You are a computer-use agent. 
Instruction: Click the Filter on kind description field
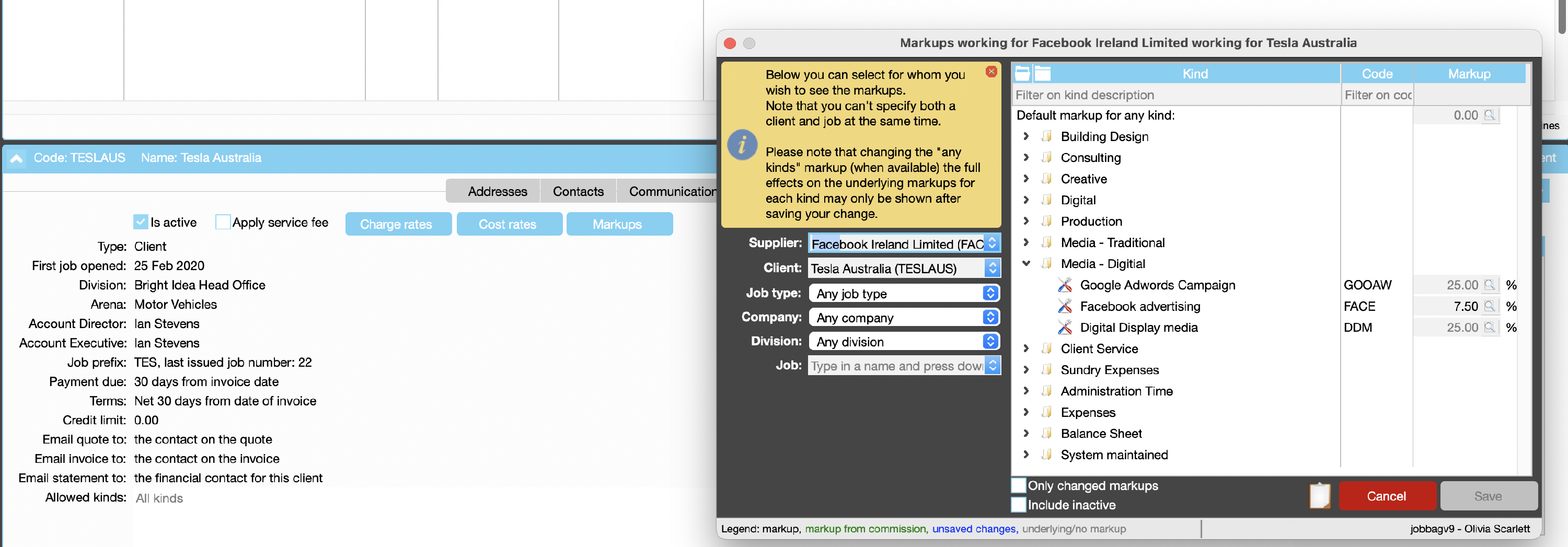click(x=1175, y=95)
